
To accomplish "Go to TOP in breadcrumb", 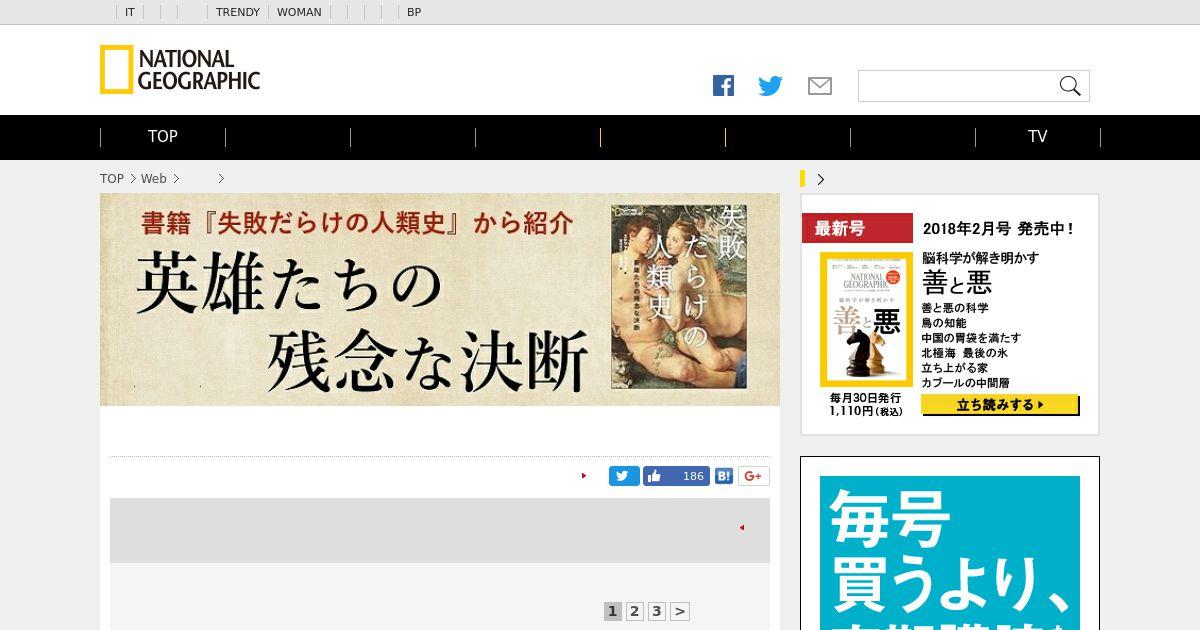I will [x=112, y=179].
